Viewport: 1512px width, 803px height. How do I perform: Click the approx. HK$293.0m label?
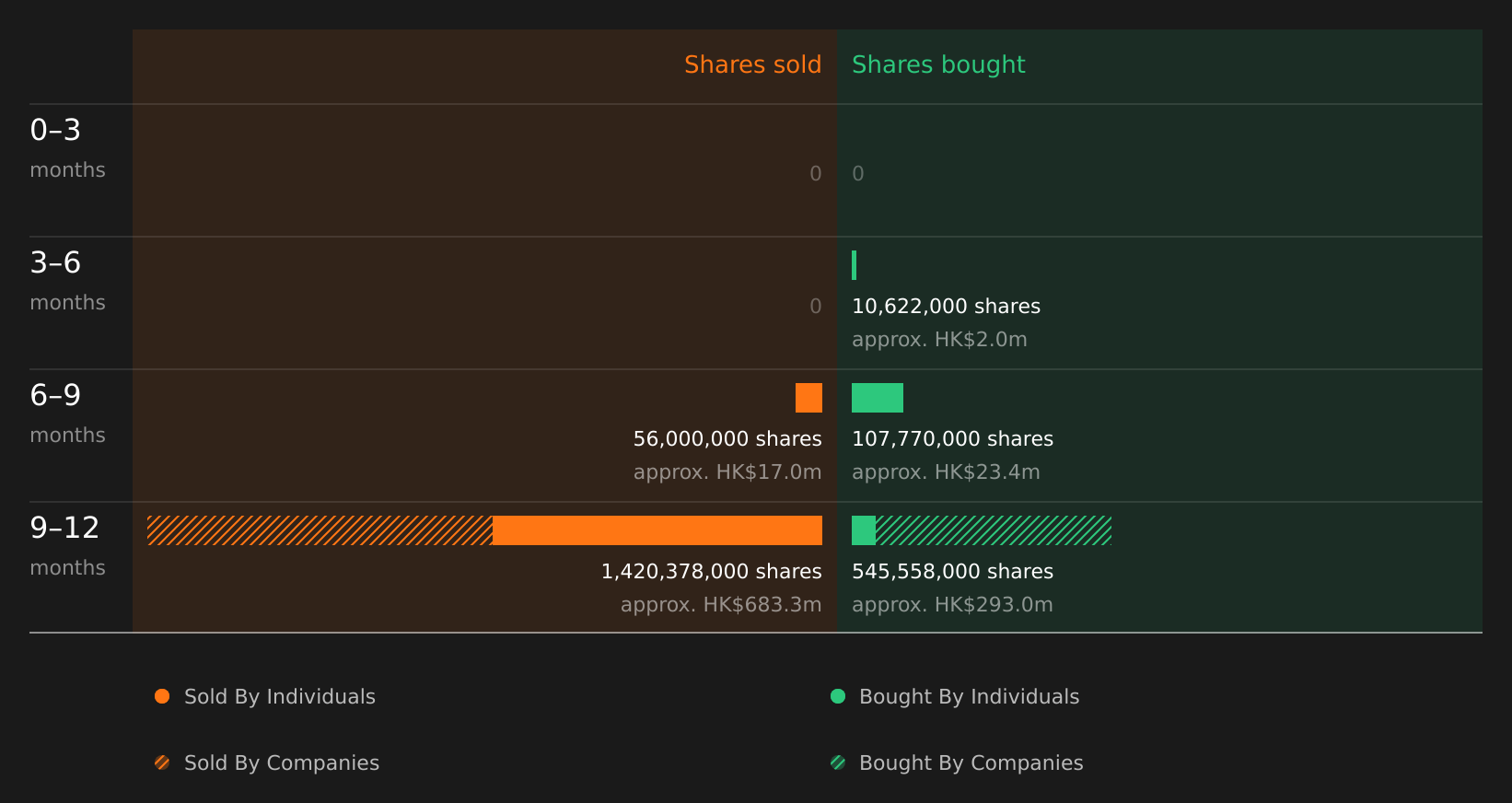(952, 605)
